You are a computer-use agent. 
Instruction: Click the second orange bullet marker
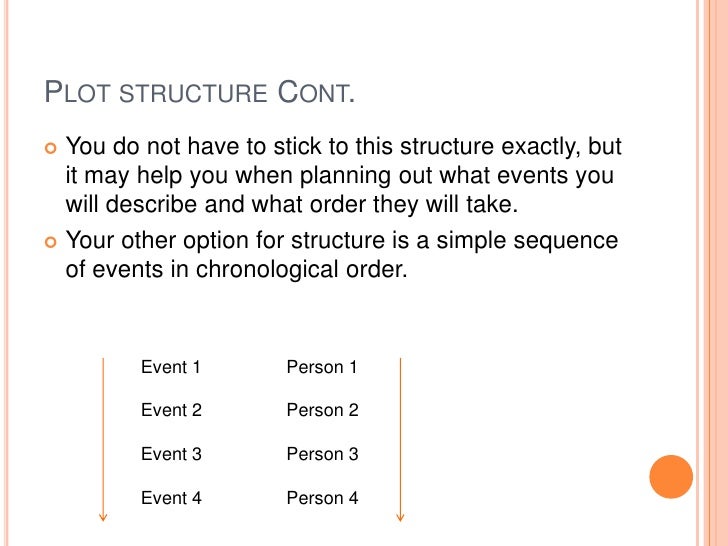coord(51,242)
